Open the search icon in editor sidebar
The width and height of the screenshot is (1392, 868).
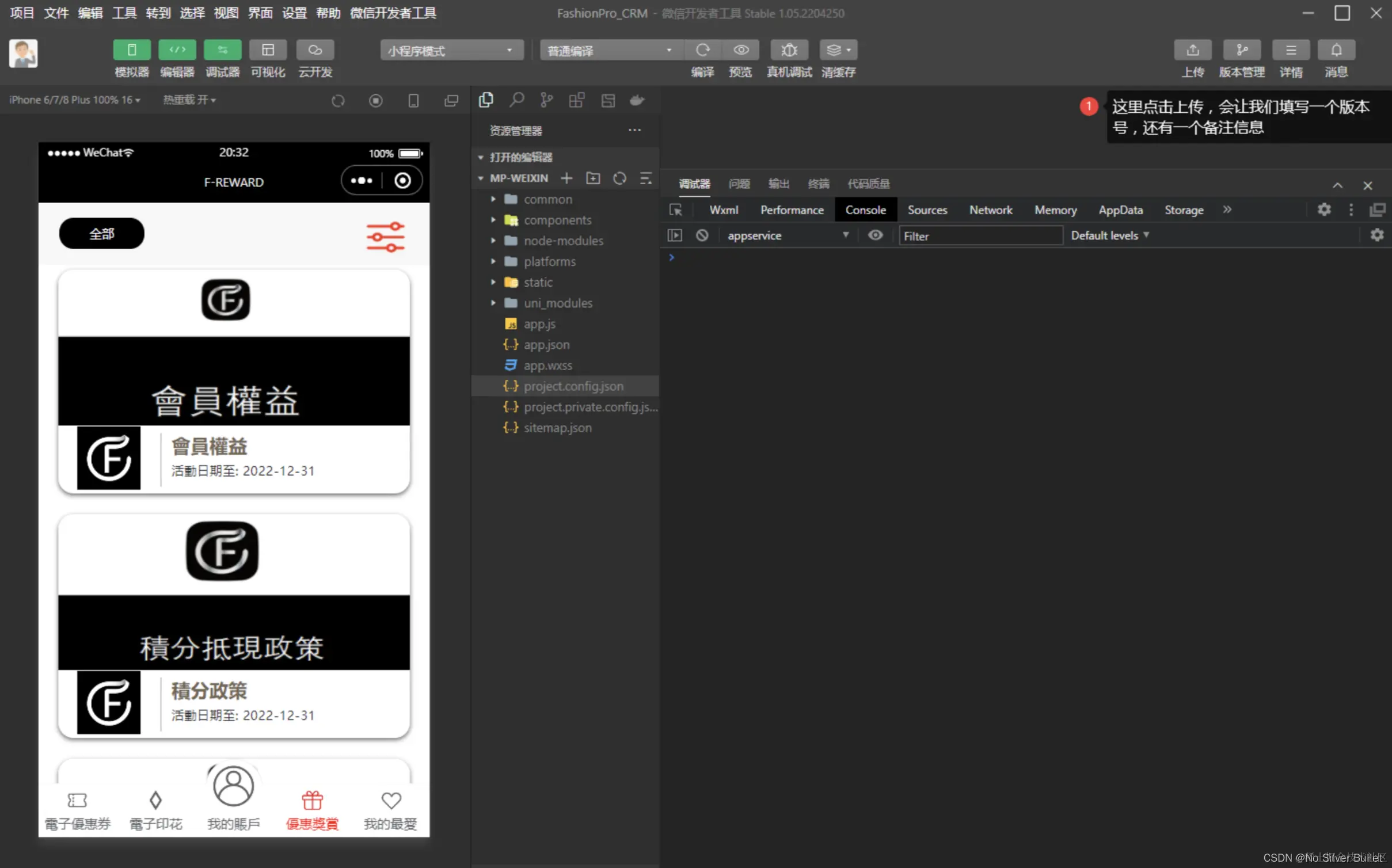[516, 100]
